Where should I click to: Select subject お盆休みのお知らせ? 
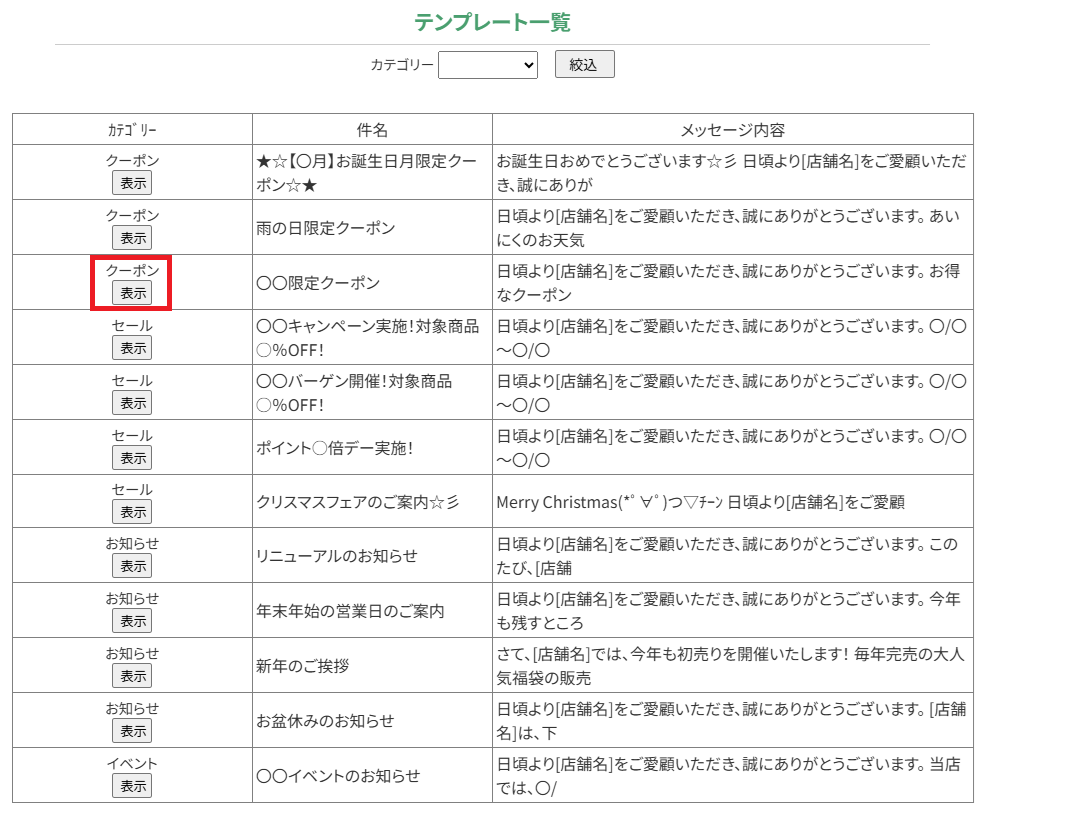coord(325,721)
